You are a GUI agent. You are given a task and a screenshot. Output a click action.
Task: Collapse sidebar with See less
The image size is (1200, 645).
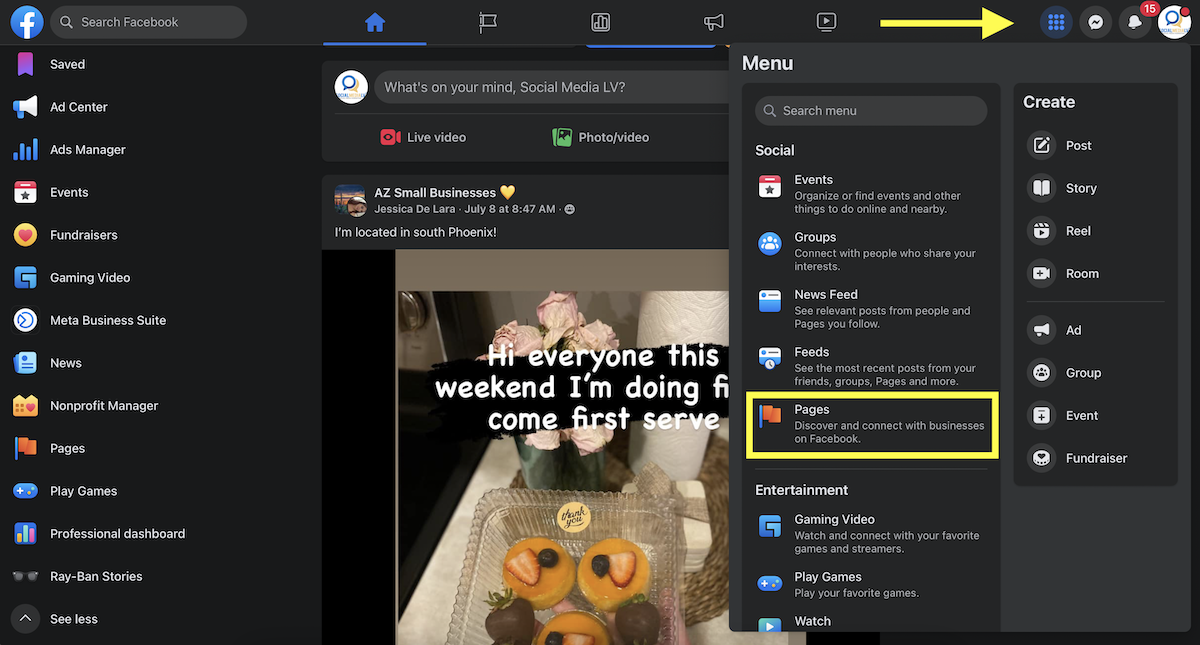tap(73, 619)
